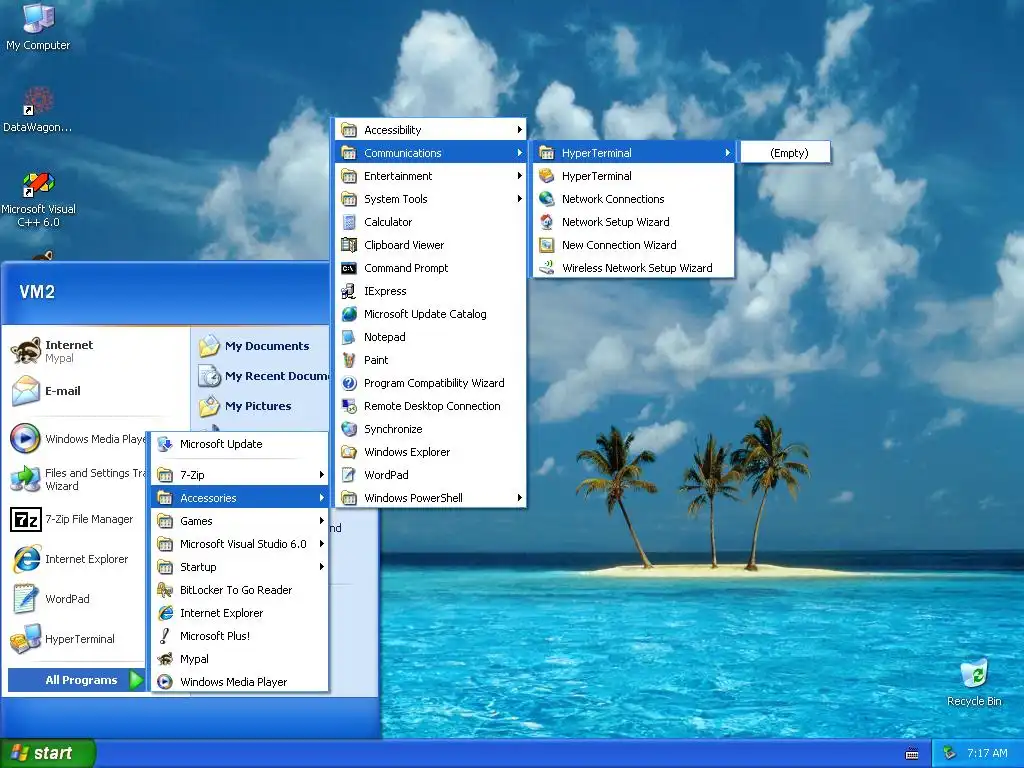Click the Paint icon in Accessories
This screenshot has height=768, width=1024.
click(x=349, y=360)
